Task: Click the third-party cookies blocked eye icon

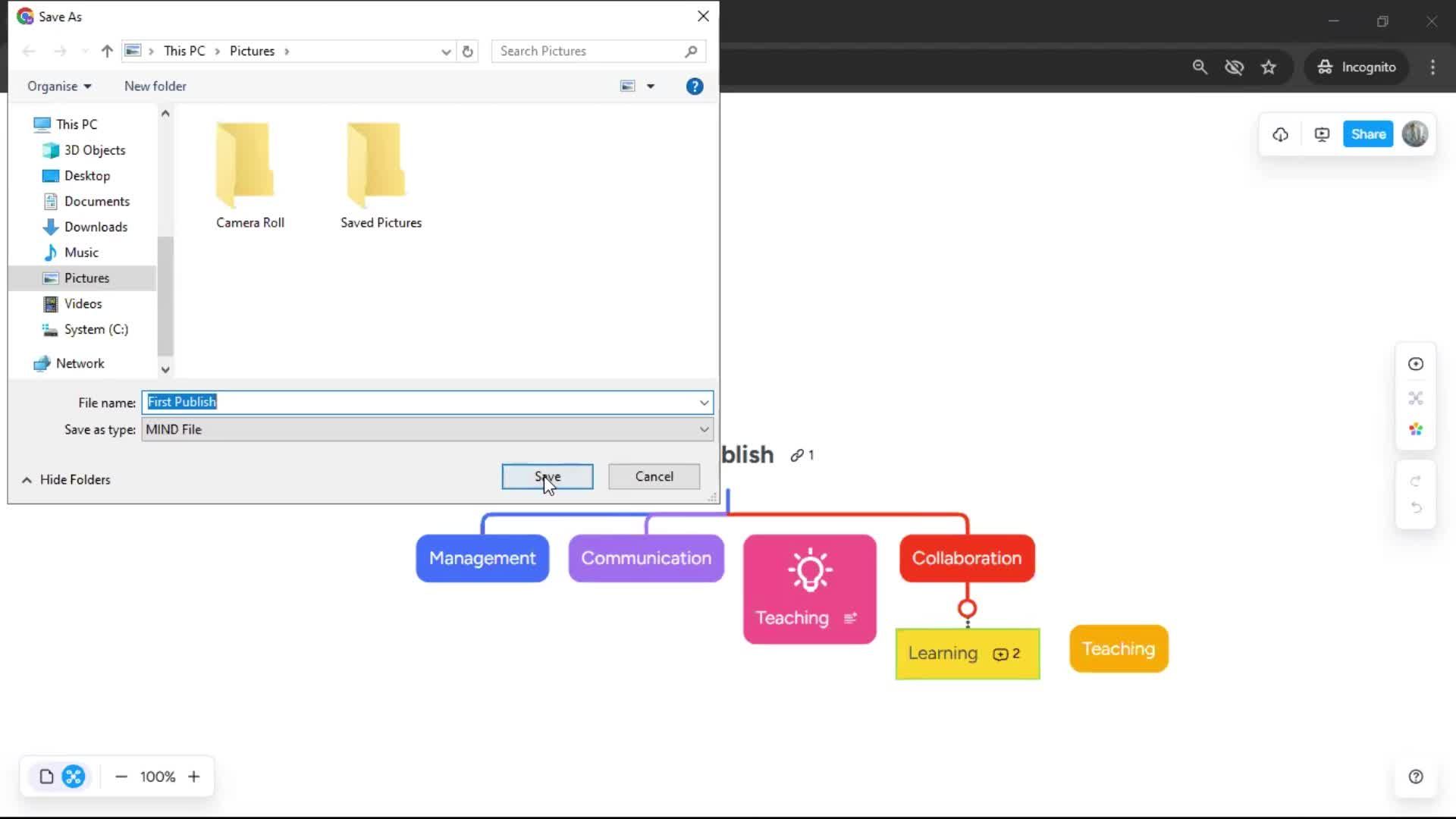Action: point(1234,67)
